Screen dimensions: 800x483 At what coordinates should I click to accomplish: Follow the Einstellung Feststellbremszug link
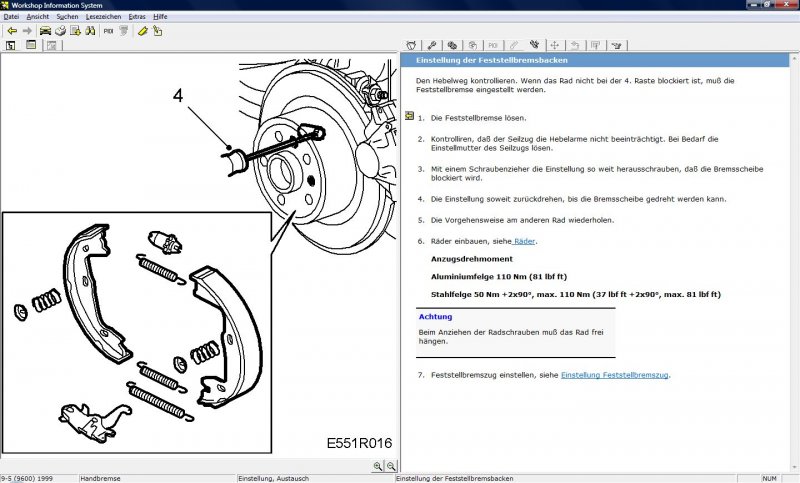(614, 375)
